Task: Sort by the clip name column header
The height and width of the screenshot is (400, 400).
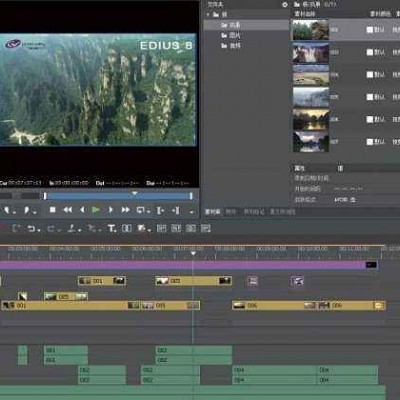Action: (305, 14)
